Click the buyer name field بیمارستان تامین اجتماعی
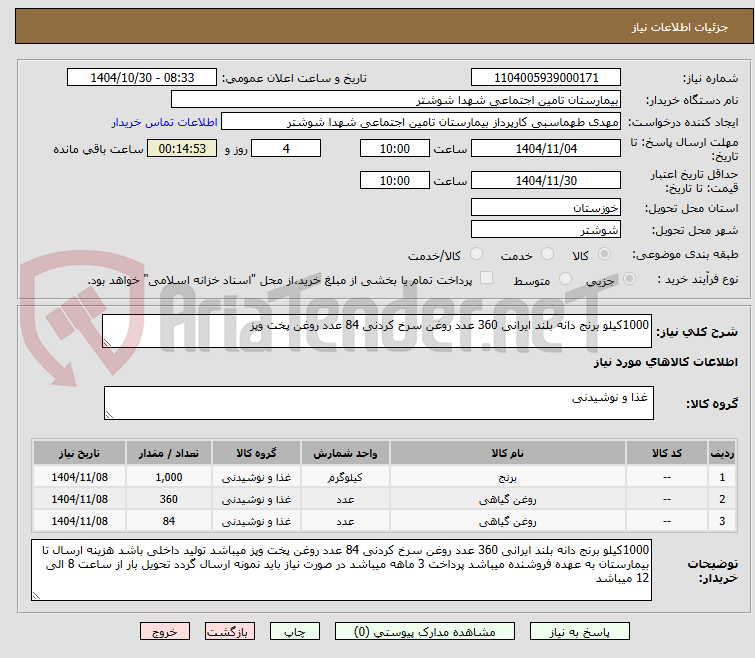This screenshot has height=658, width=755. point(395,100)
